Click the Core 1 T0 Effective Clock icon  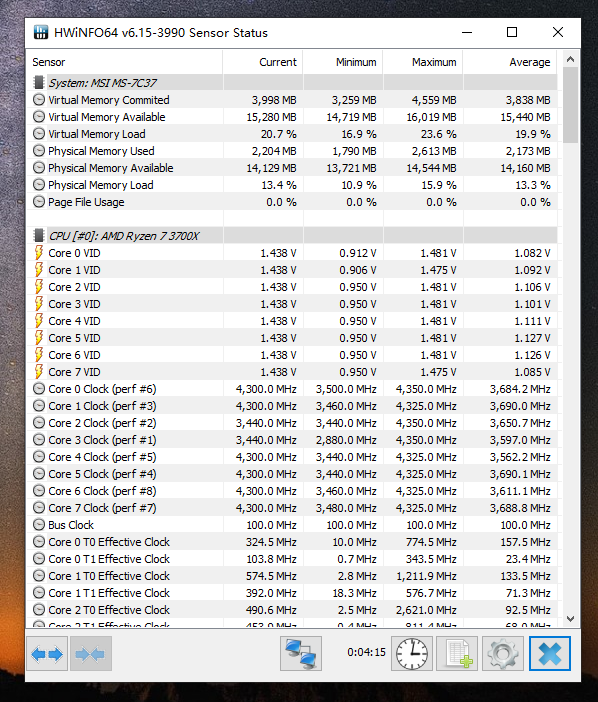[x=39, y=576]
